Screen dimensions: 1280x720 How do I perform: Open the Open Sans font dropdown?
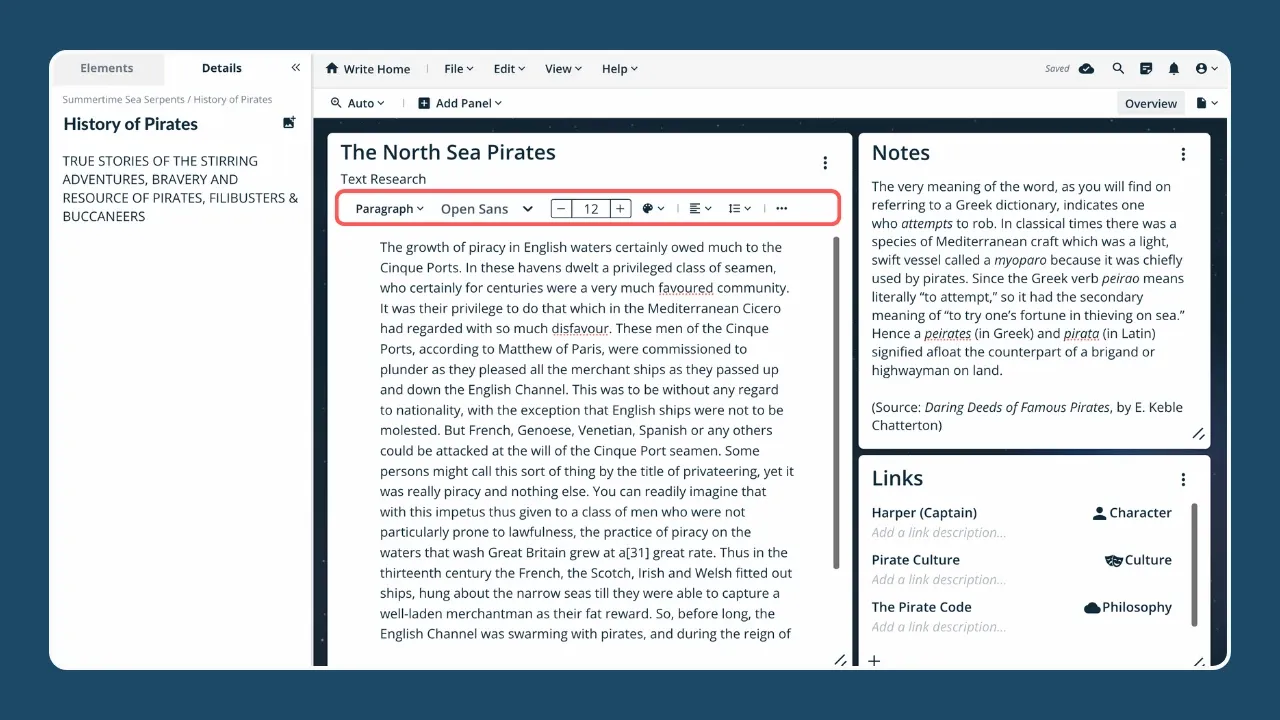[487, 209]
